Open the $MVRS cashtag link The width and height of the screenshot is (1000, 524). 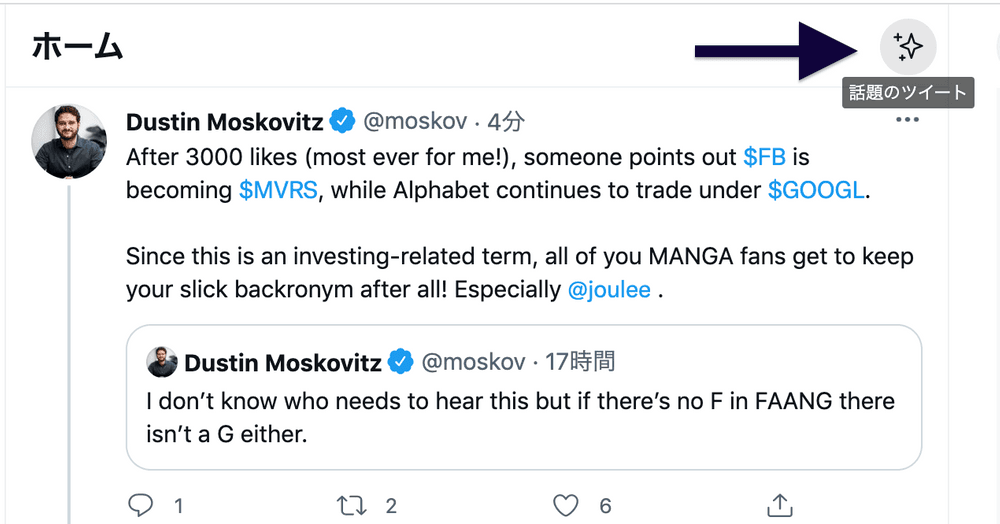[279, 190]
